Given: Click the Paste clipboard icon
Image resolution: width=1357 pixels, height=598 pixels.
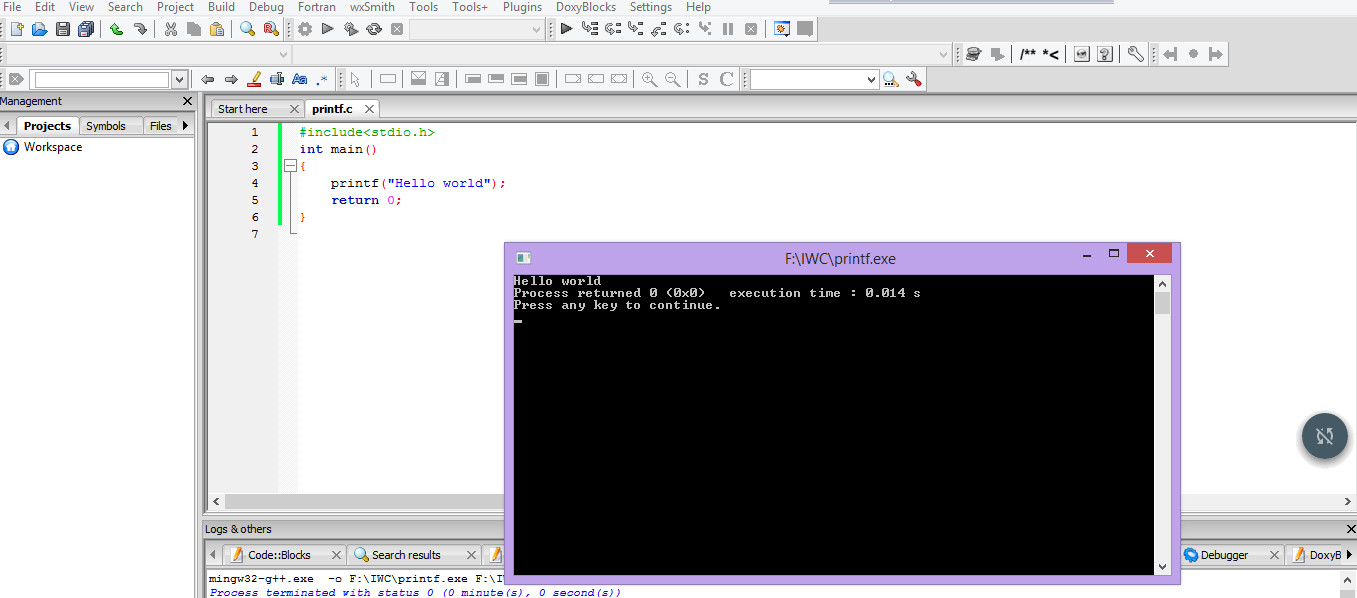Looking at the screenshot, I should (217, 29).
